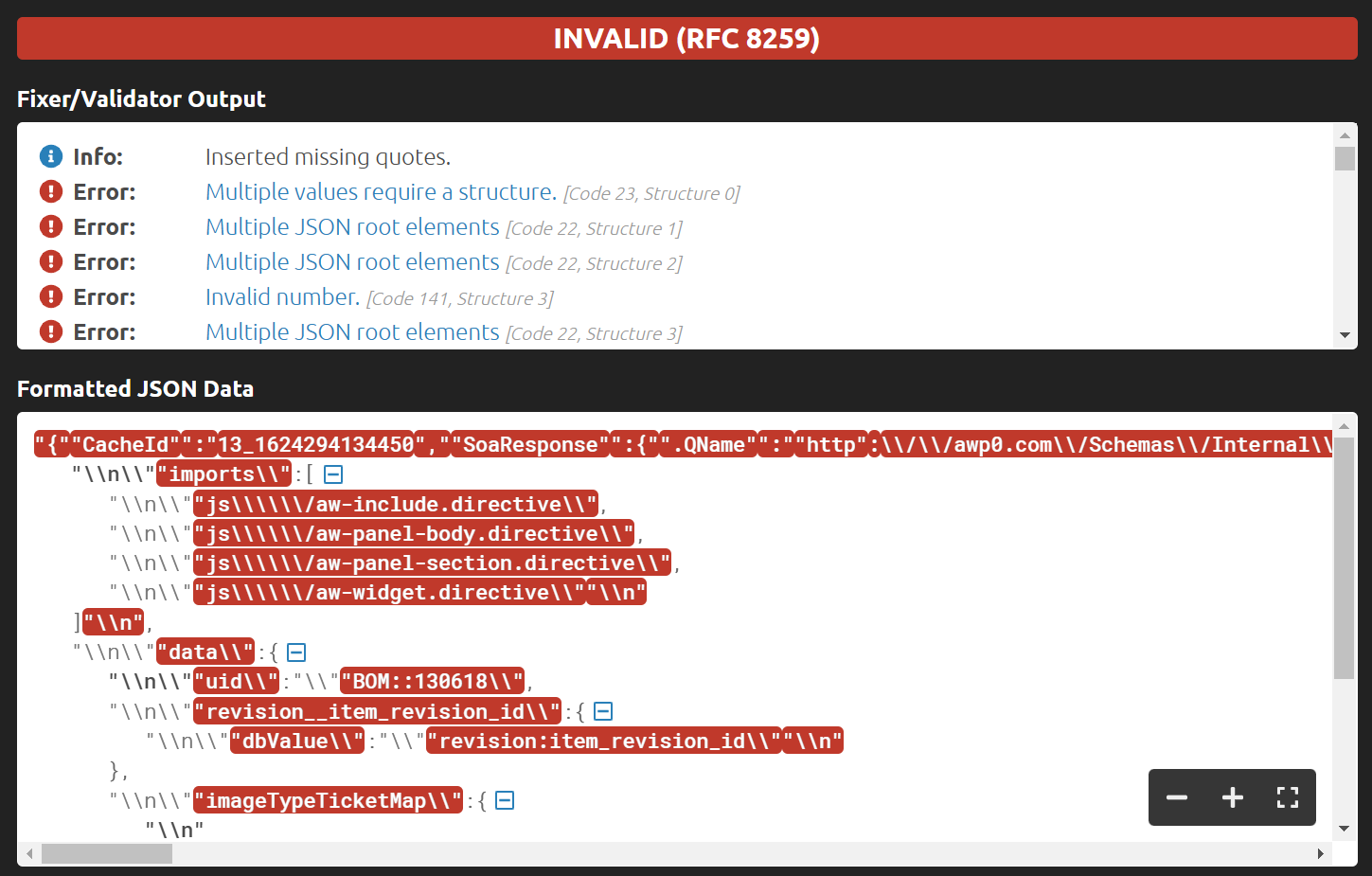Open the first Multiple JSON root elements link
This screenshot has height=876, width=1372.
click(x=352, y=226)
